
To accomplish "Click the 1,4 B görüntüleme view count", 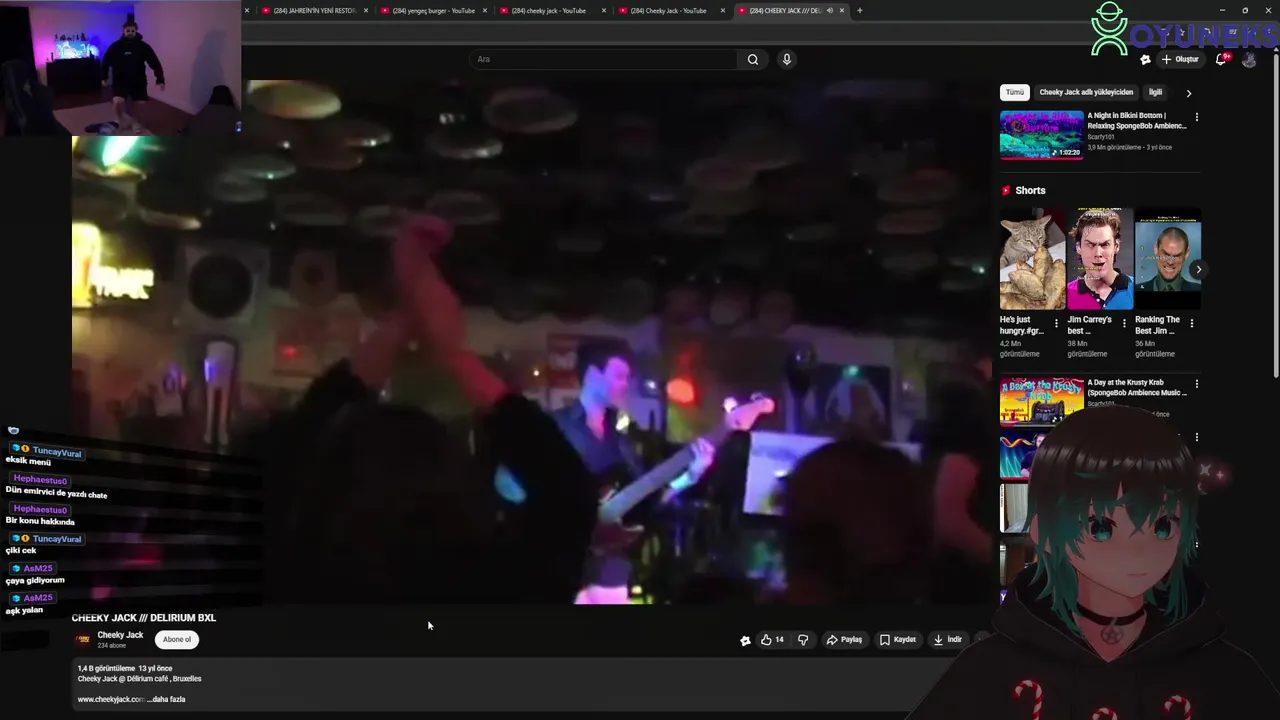I will 106,668.
